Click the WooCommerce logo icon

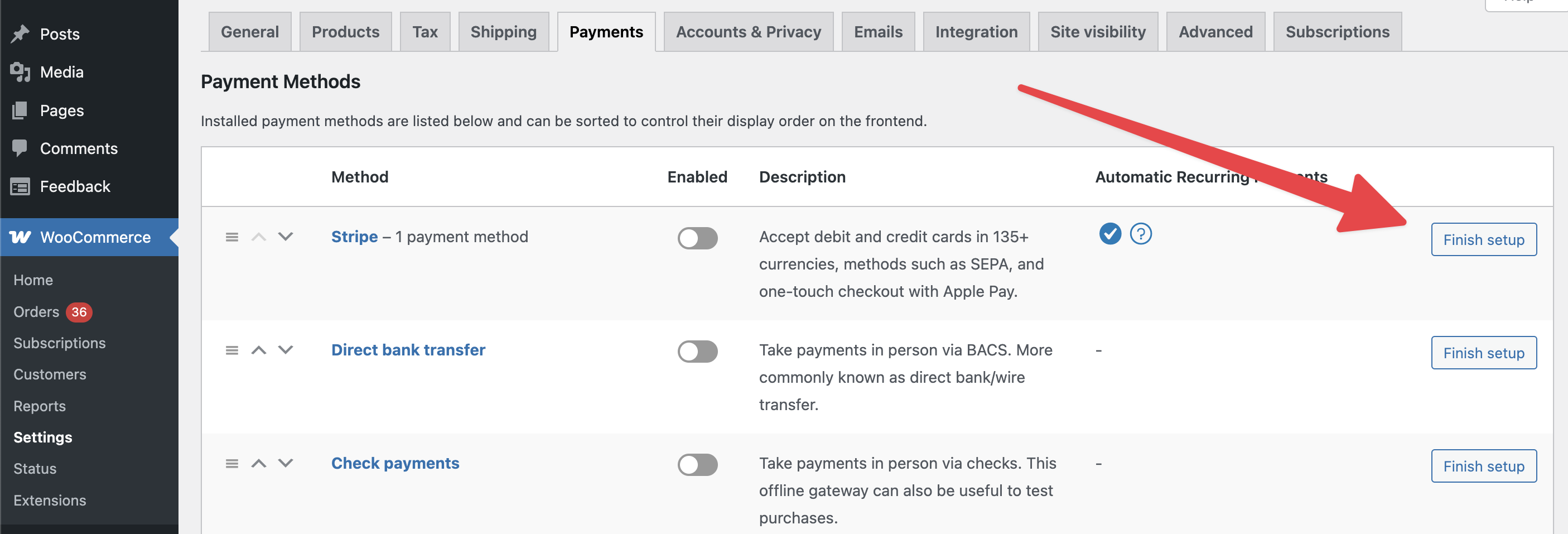20,238
